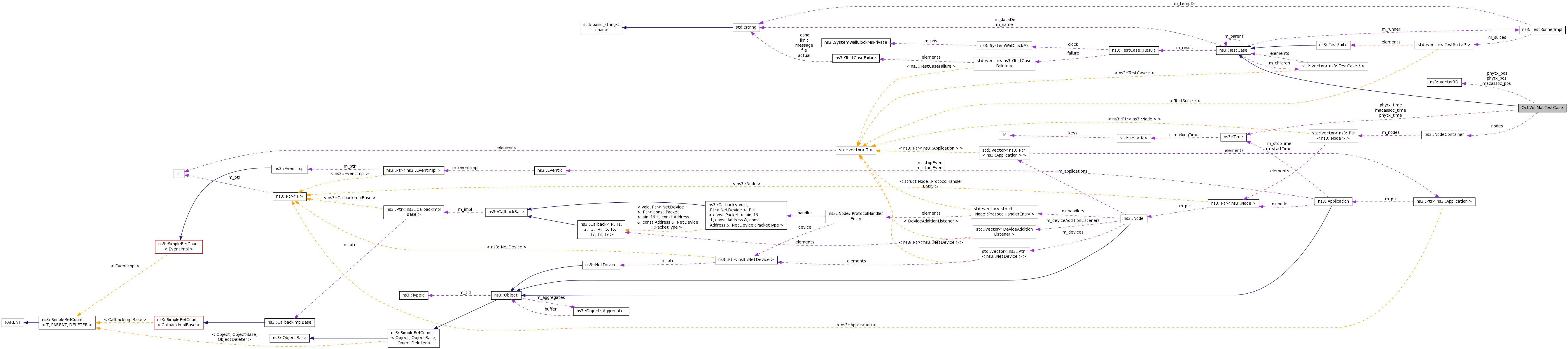Screen dimensions: 1568x349
Task: Click std::vector< struct Node::ProtocolHandlerEntry > node
Action: click(x=1004, y=212)
